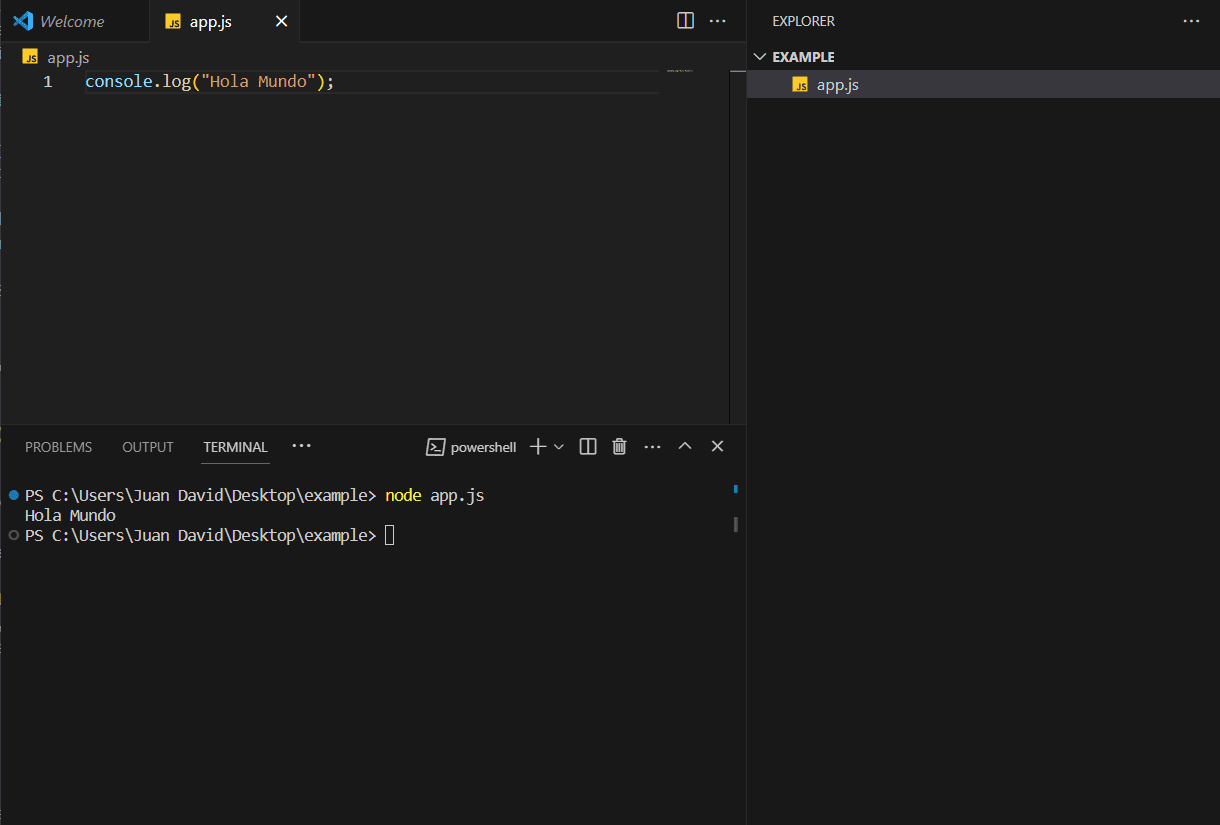Open a new integrated terminal
Image resolution: width=1220 pixels, height=825 pixels.
point(536,446)
